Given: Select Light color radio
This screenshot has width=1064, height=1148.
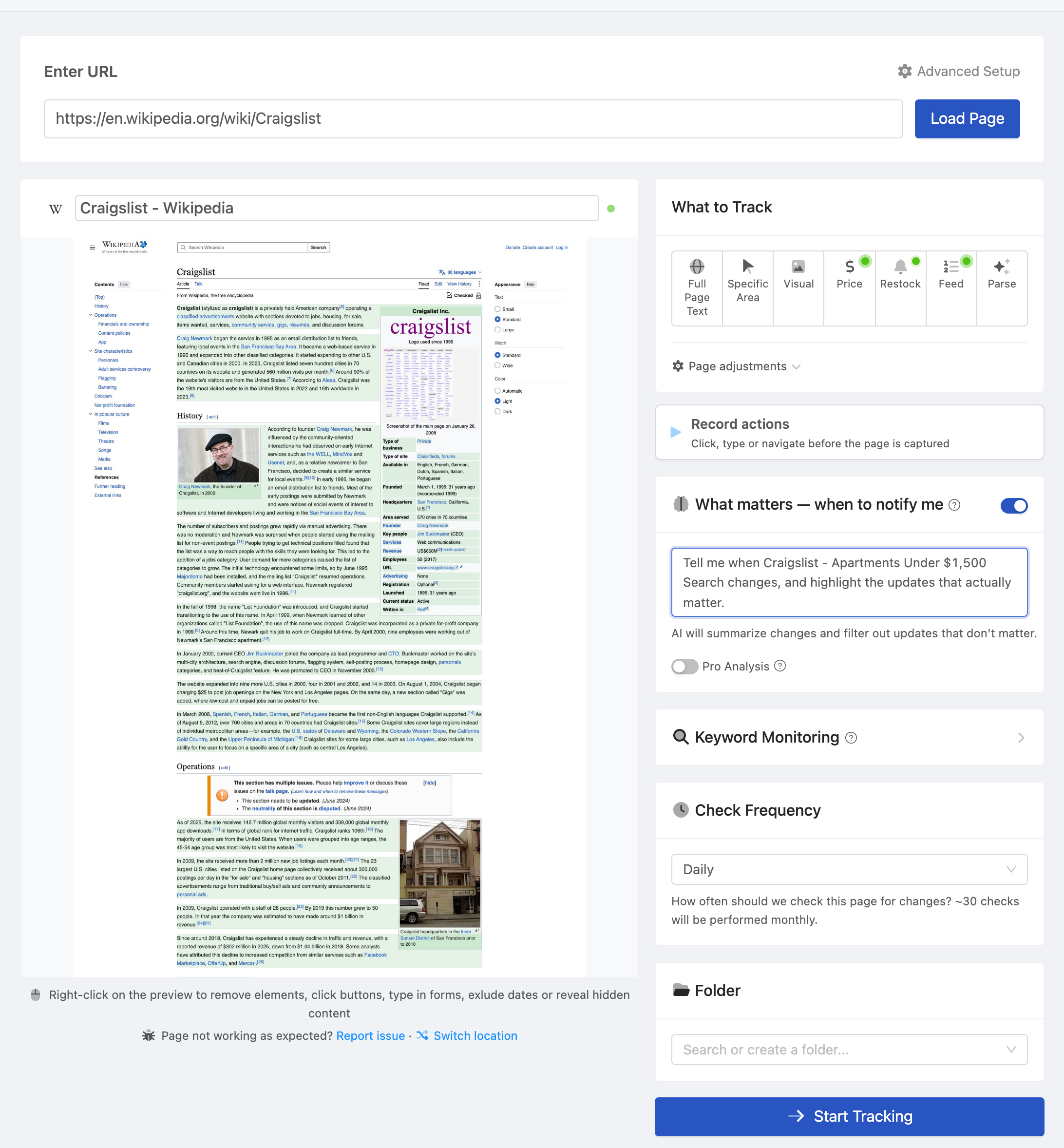Looking at the screenshot, I should click(x=497, y=402).
